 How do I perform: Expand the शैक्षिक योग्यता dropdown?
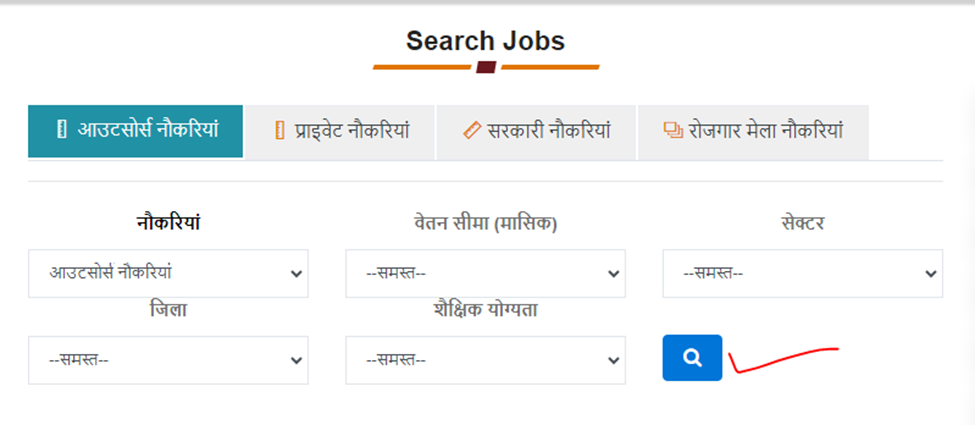click(486, 360)
